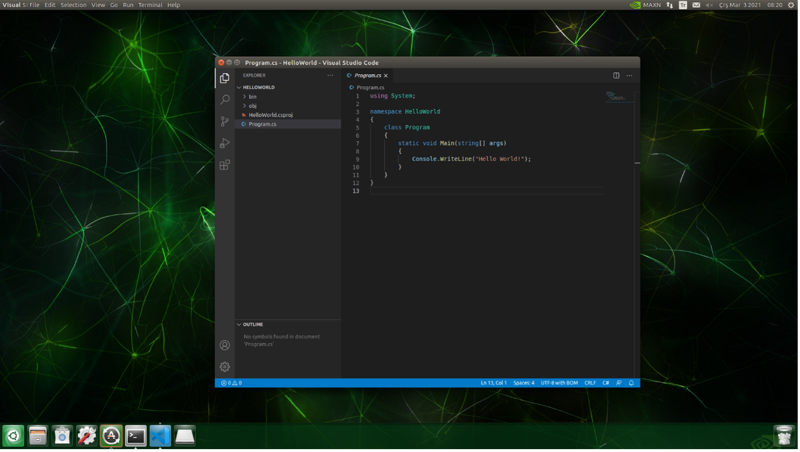
Task: Open the Accounts menu icon
Action: 224,346
